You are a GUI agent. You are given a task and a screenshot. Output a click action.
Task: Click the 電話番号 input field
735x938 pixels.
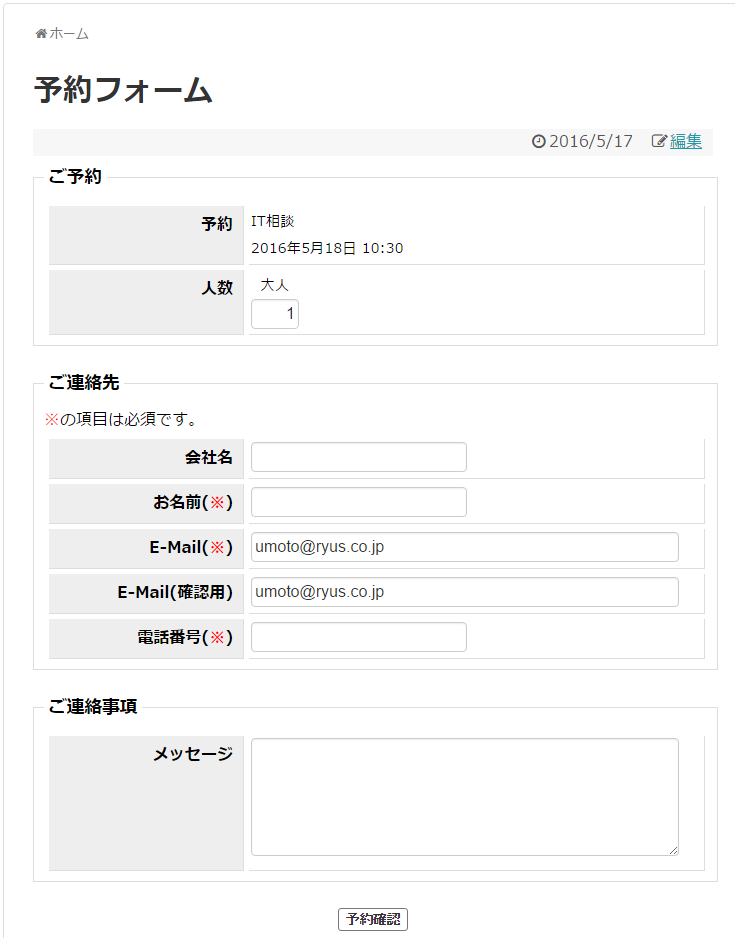358,637
